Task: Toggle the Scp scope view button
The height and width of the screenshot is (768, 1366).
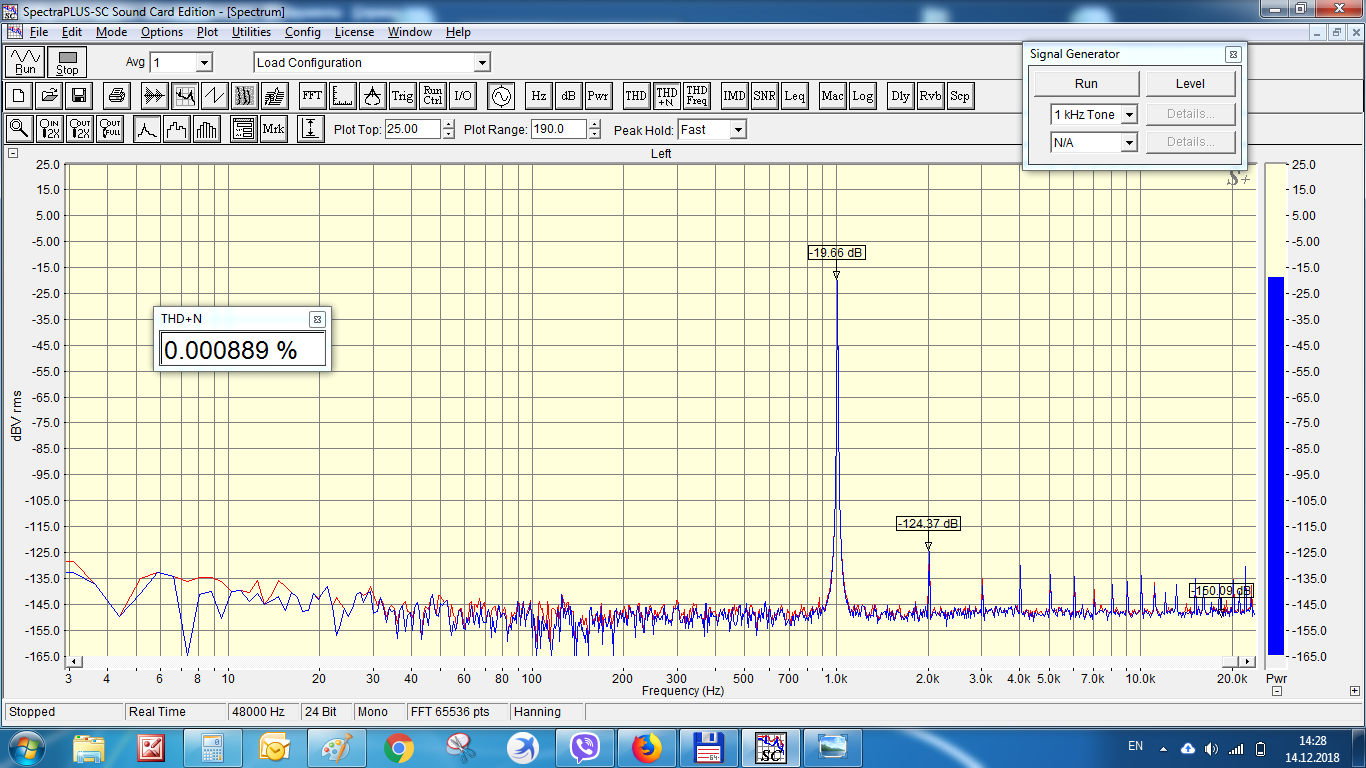Action: [959, 96]
